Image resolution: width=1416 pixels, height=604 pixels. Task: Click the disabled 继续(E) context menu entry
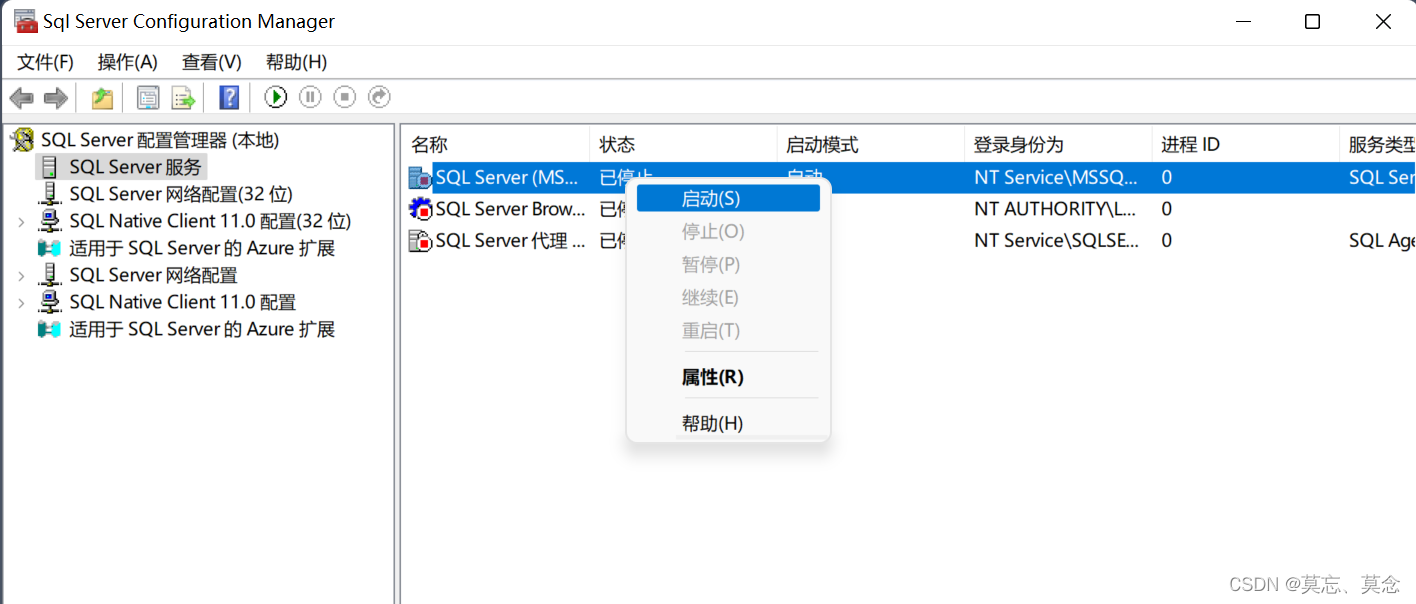coord(728,297)
